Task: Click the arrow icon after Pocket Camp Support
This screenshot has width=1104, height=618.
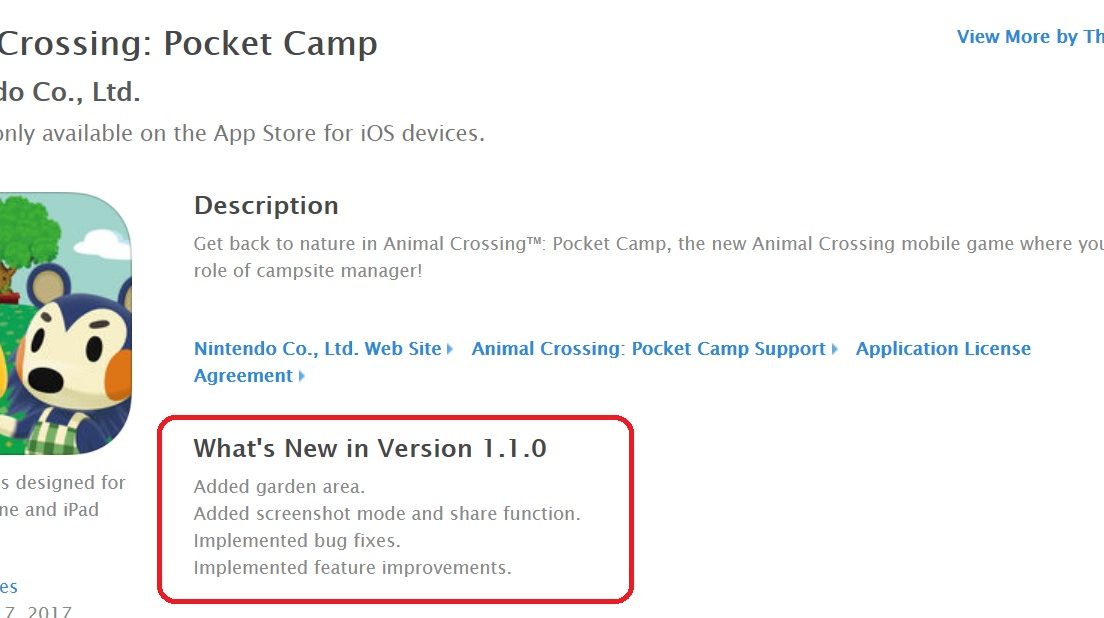Action: click(x=834, y=349)
